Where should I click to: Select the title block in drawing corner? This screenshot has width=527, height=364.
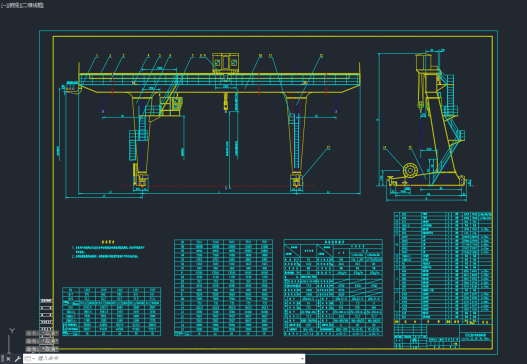click(x=443, y=336)
